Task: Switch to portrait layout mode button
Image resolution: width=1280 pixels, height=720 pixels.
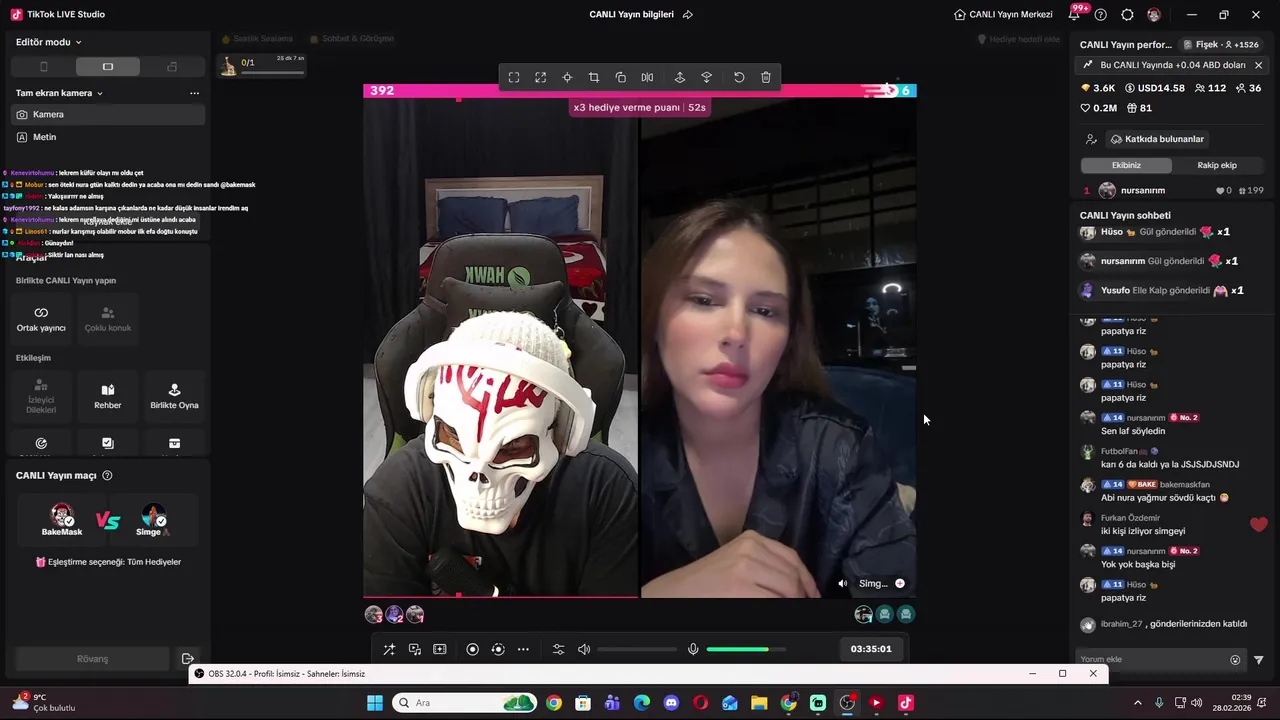Action: tap(43, 67)
